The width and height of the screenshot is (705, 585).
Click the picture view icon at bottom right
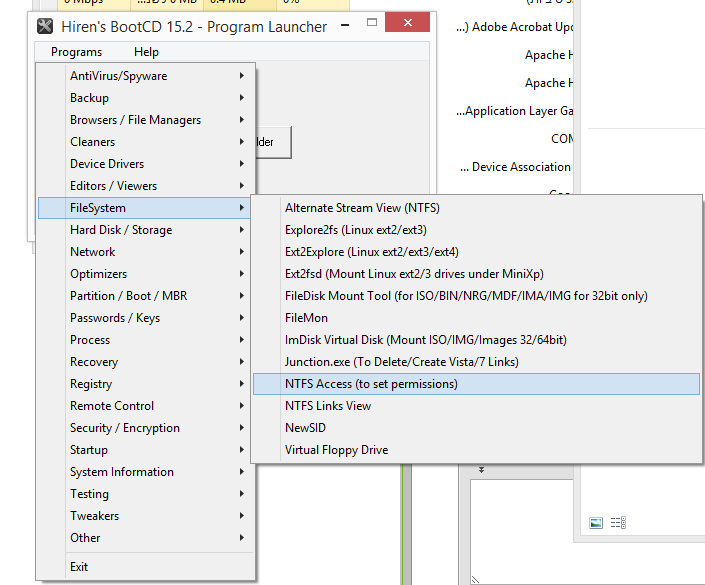click(596, 523)
